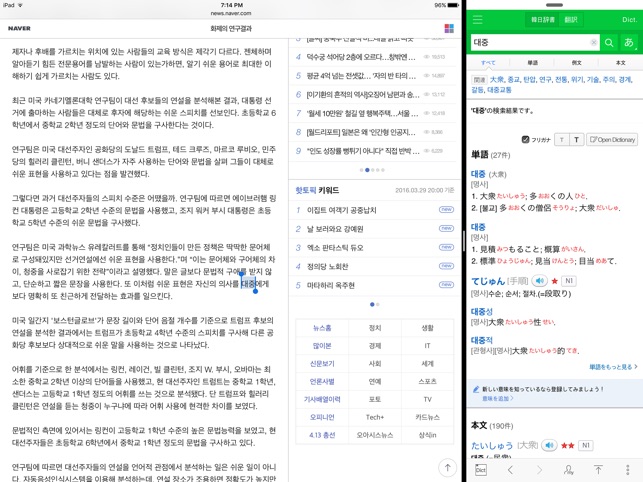Viewport: 643px width, 482px height.
Task: Open the 뉴스홈 section
Action: pos(322,328)
